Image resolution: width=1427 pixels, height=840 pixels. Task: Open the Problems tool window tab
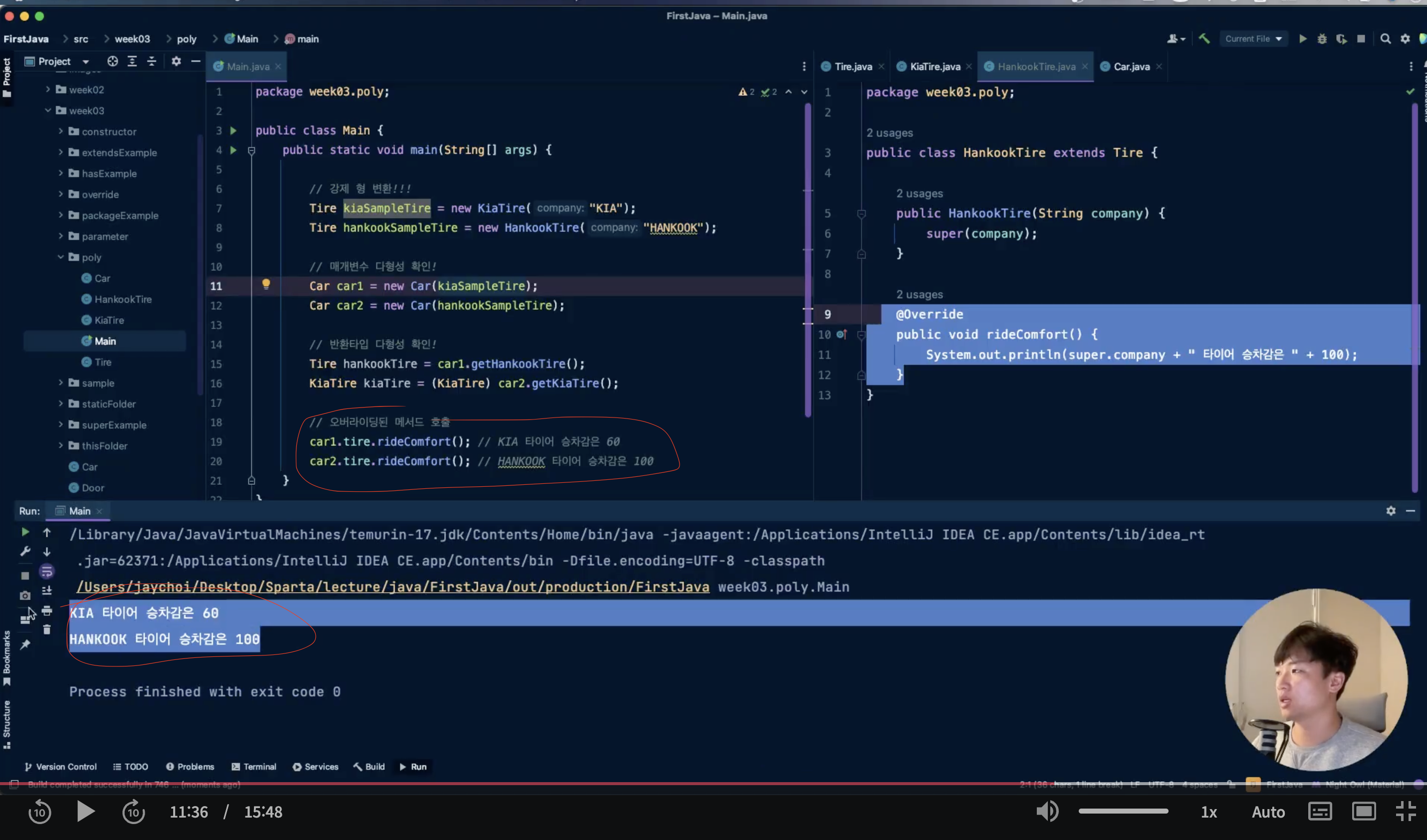coord(190,766)
